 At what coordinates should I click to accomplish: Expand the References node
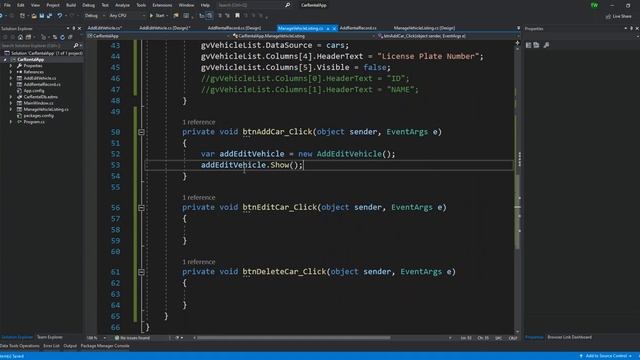pyautogui.click(x=11, y=72)
